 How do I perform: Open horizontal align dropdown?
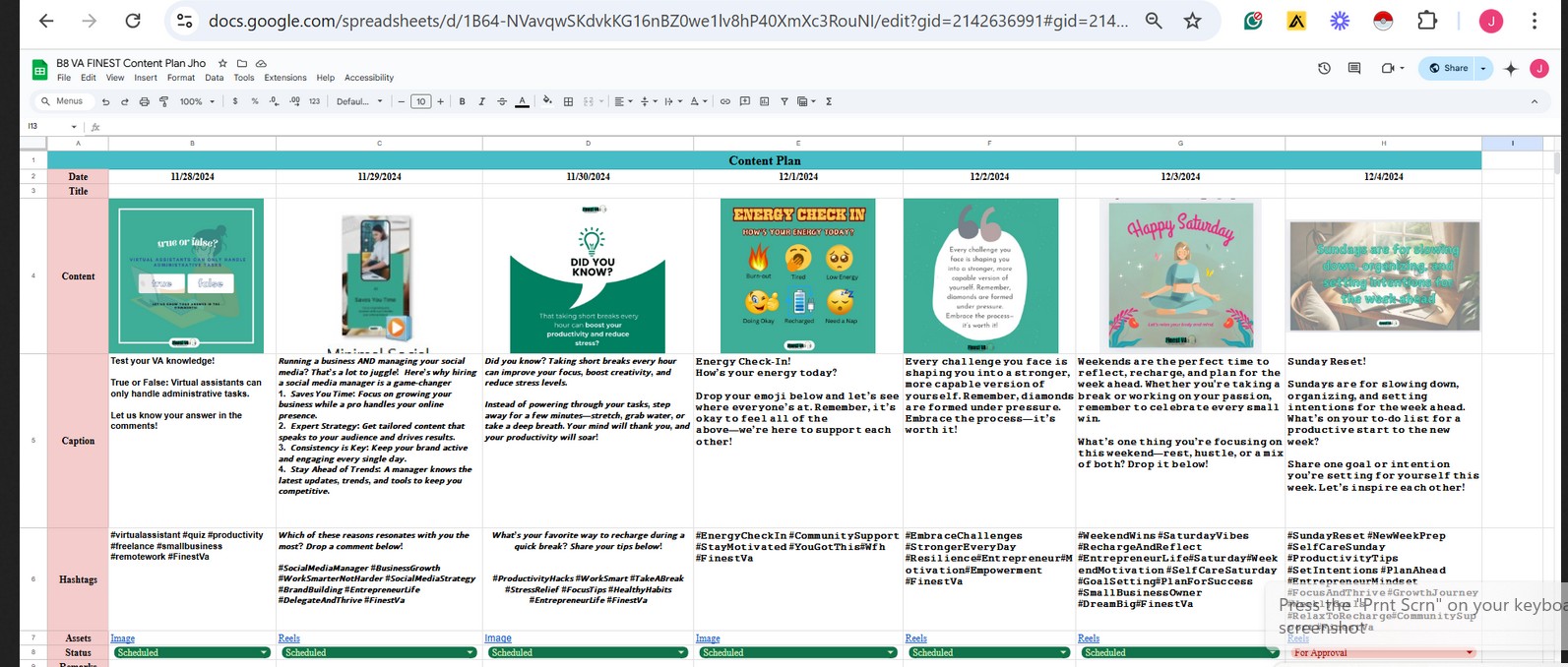tap(622, 101)
